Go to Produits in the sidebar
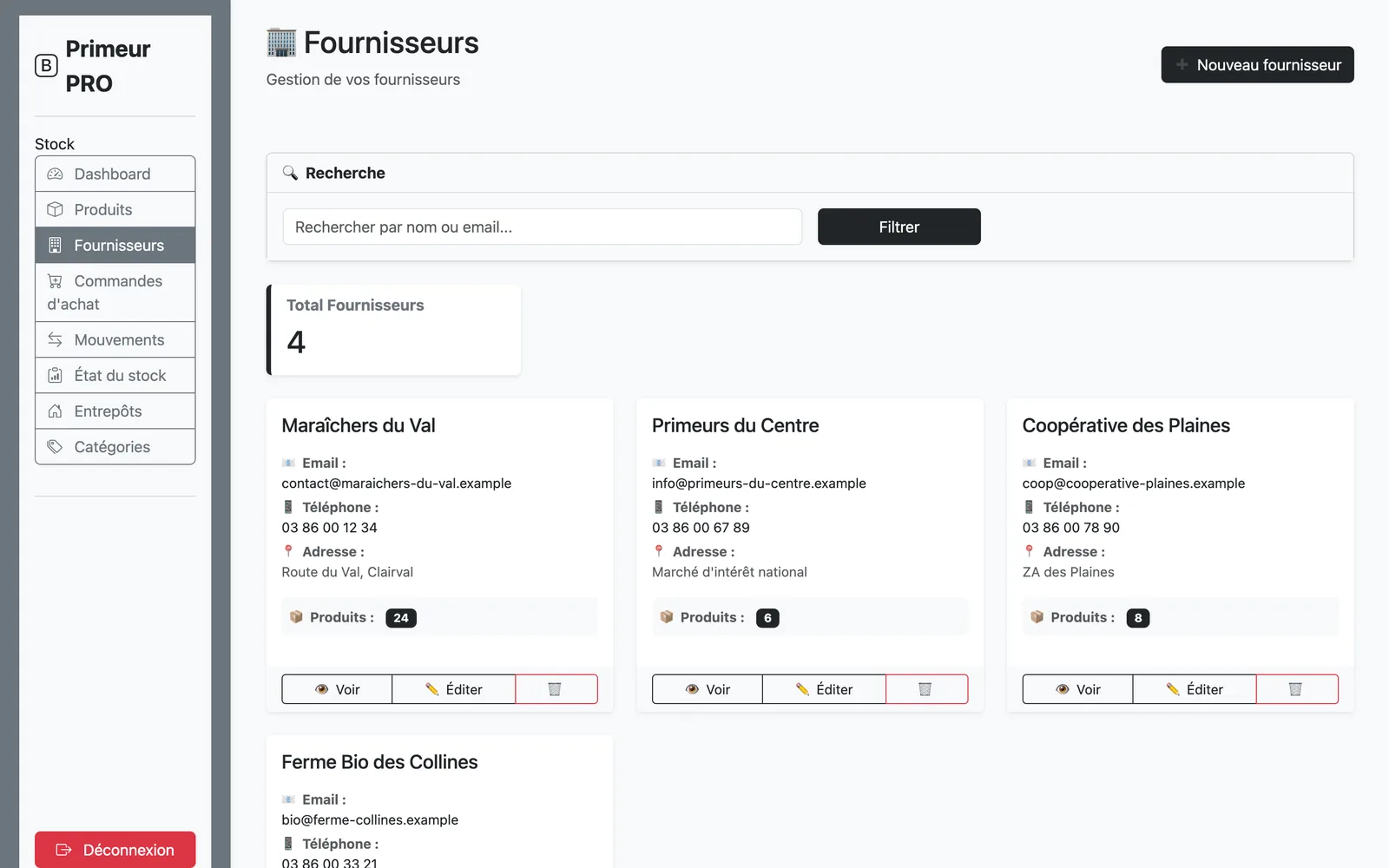 click(115, 210)
